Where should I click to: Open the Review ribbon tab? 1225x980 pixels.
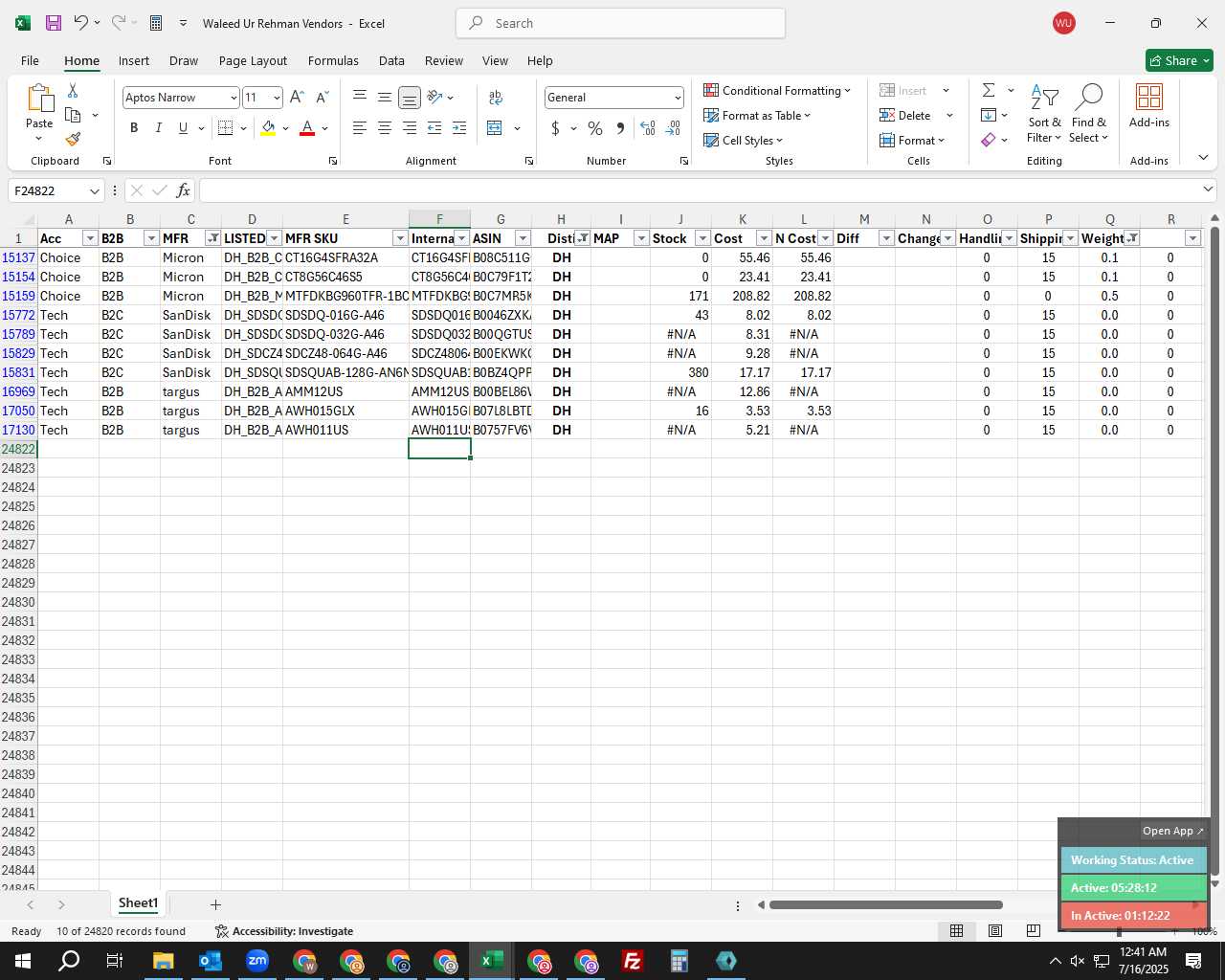(x=444, y=60)
